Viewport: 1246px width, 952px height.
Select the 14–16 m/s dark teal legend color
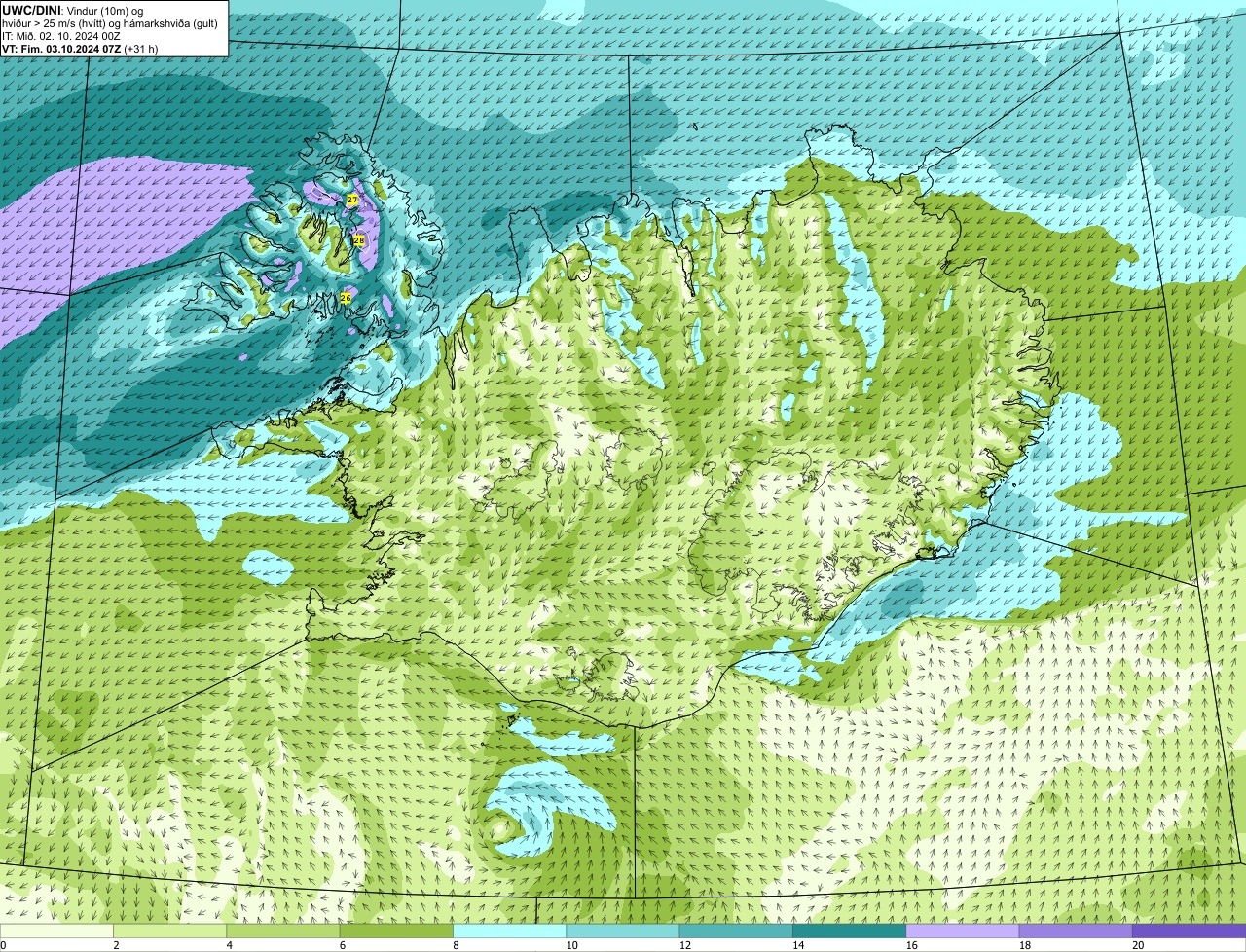850,932
